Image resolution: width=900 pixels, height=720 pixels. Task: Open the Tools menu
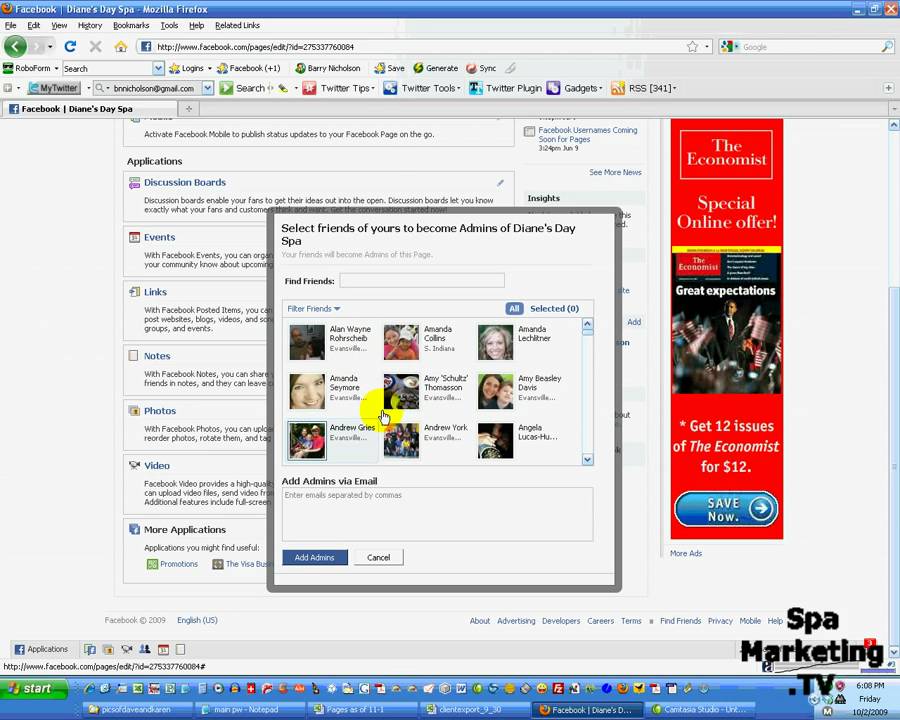click(169, 25)
